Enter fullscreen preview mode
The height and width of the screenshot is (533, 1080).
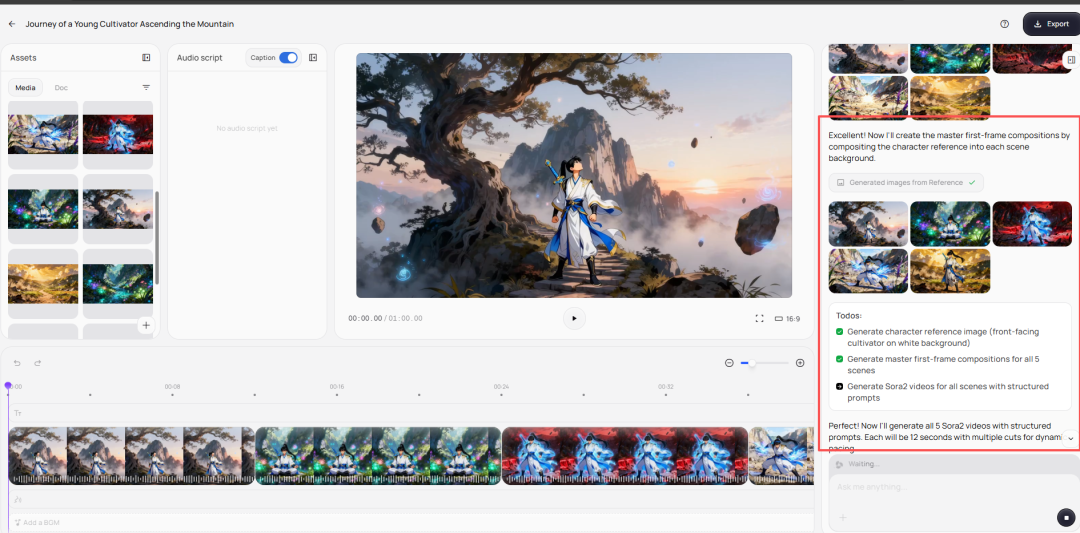click(759, 318)
